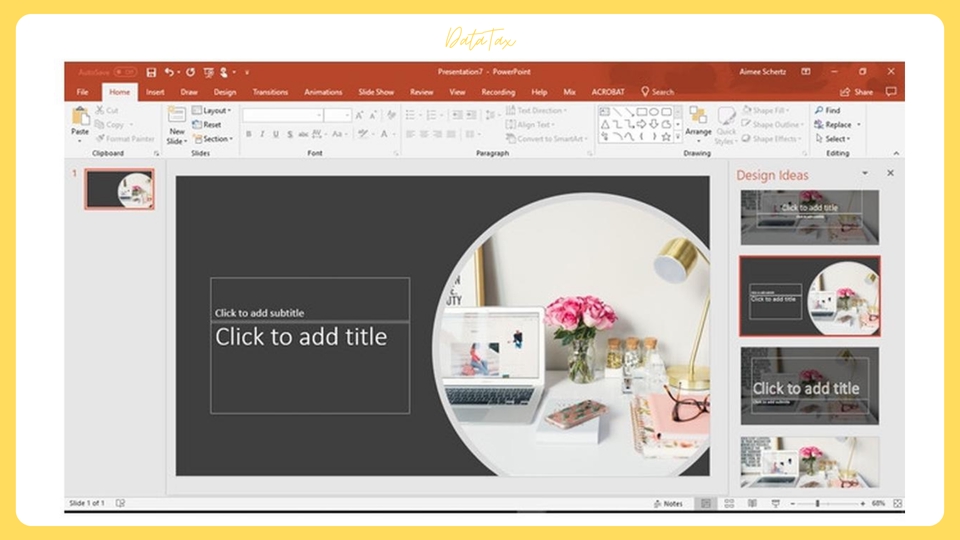This screenshot has width=960, height=540.
Task: Click the Share button
Action: 857,92
